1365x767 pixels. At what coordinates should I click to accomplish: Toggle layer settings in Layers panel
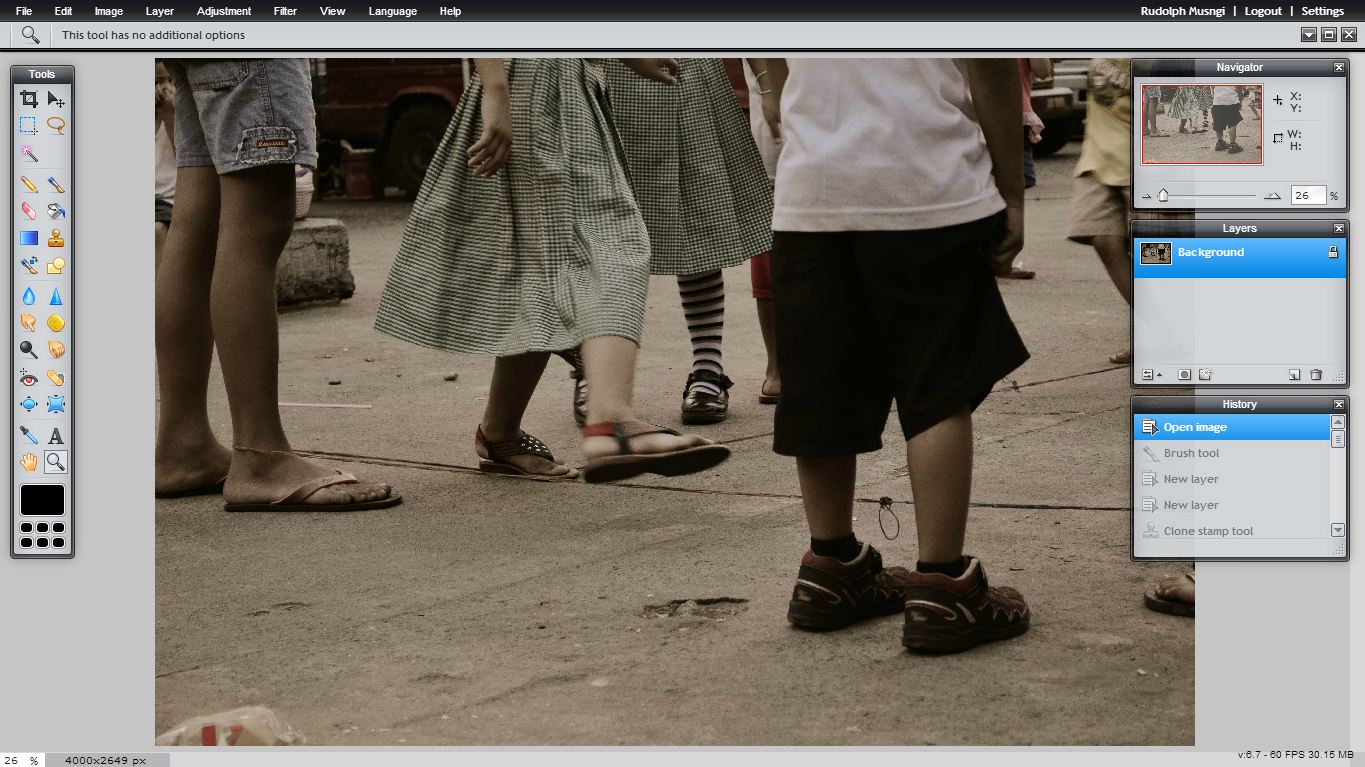tap(1151, 375)
